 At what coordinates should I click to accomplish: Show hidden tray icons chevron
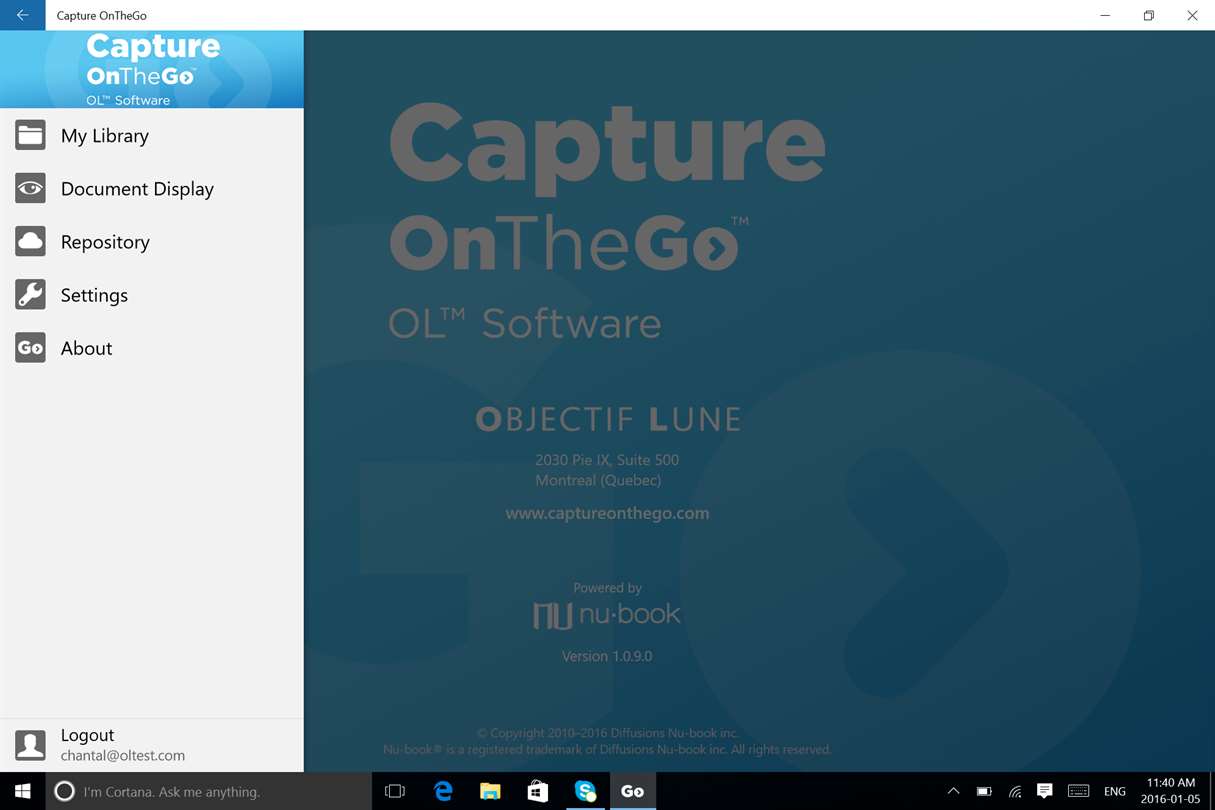pyautogui.click(x=953, y=791)
